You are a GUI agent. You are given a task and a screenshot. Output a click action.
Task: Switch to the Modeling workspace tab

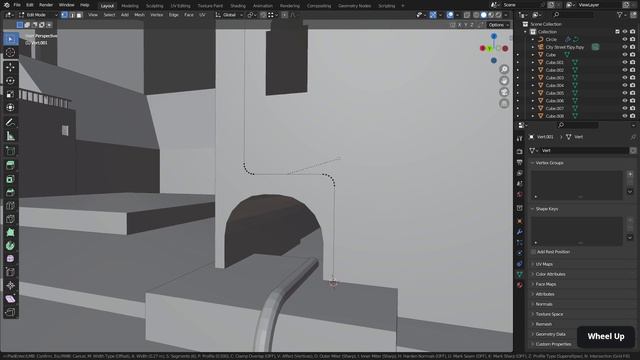pyautogui.click(x=130, y=6)
